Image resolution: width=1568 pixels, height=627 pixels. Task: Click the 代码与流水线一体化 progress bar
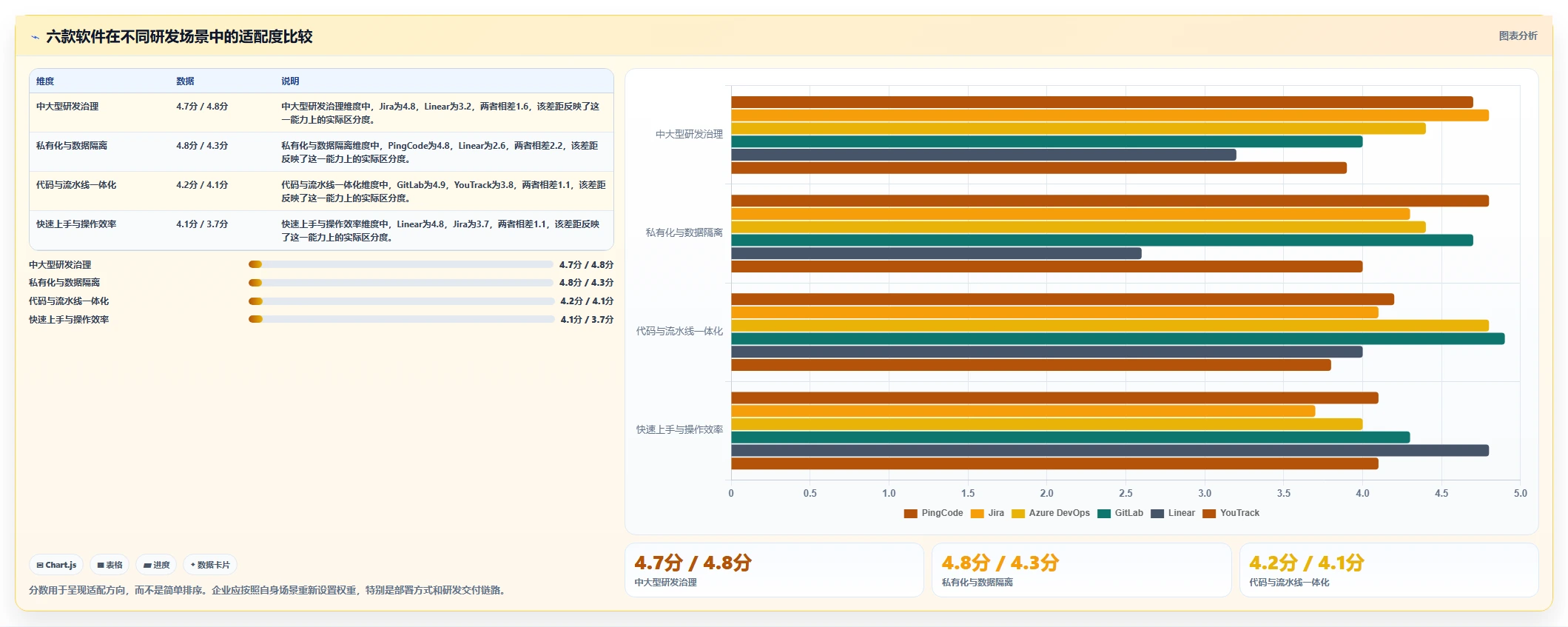pos(401,301)
